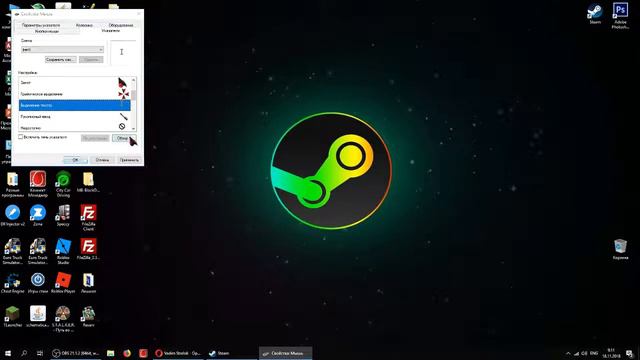Select the MB-BlockD folder icon
Screen dimensions: 640x360
coord(88,182)
